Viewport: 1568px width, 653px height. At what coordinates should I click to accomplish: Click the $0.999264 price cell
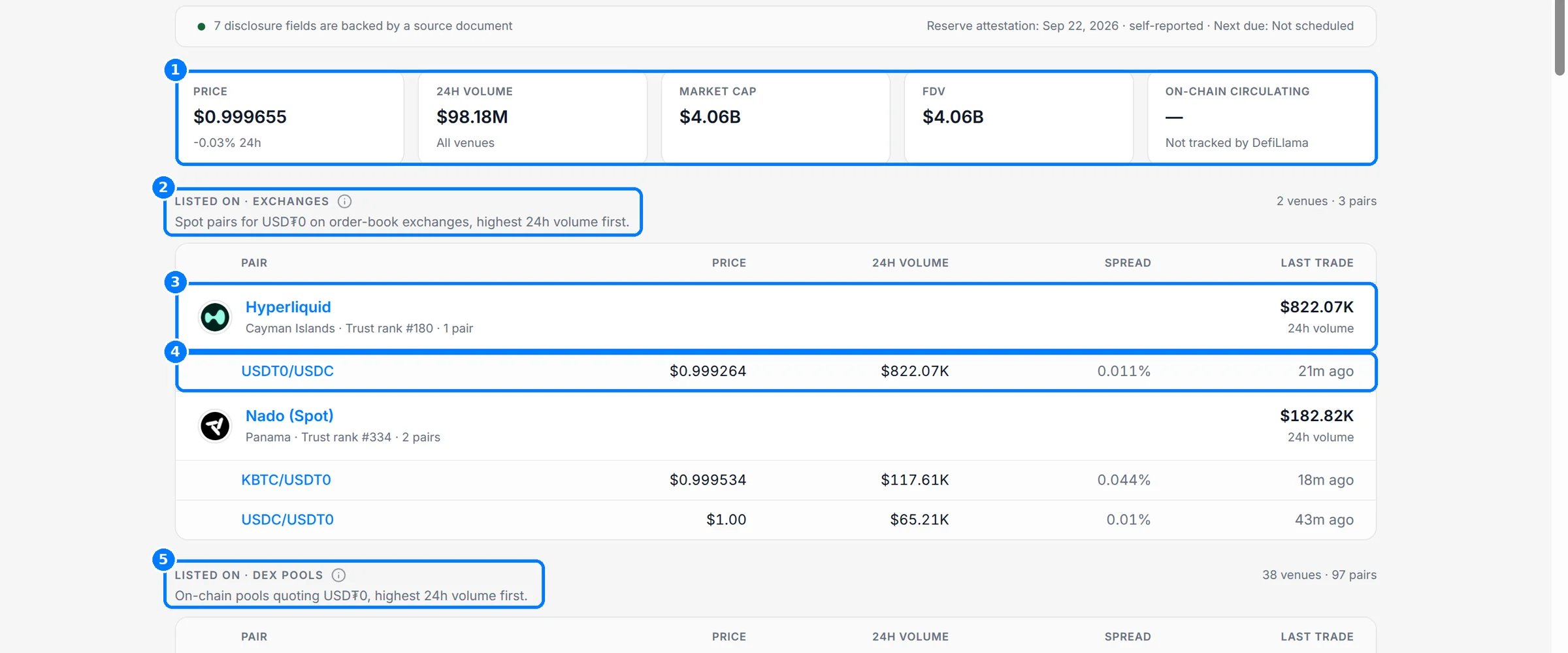click(708, 371)
